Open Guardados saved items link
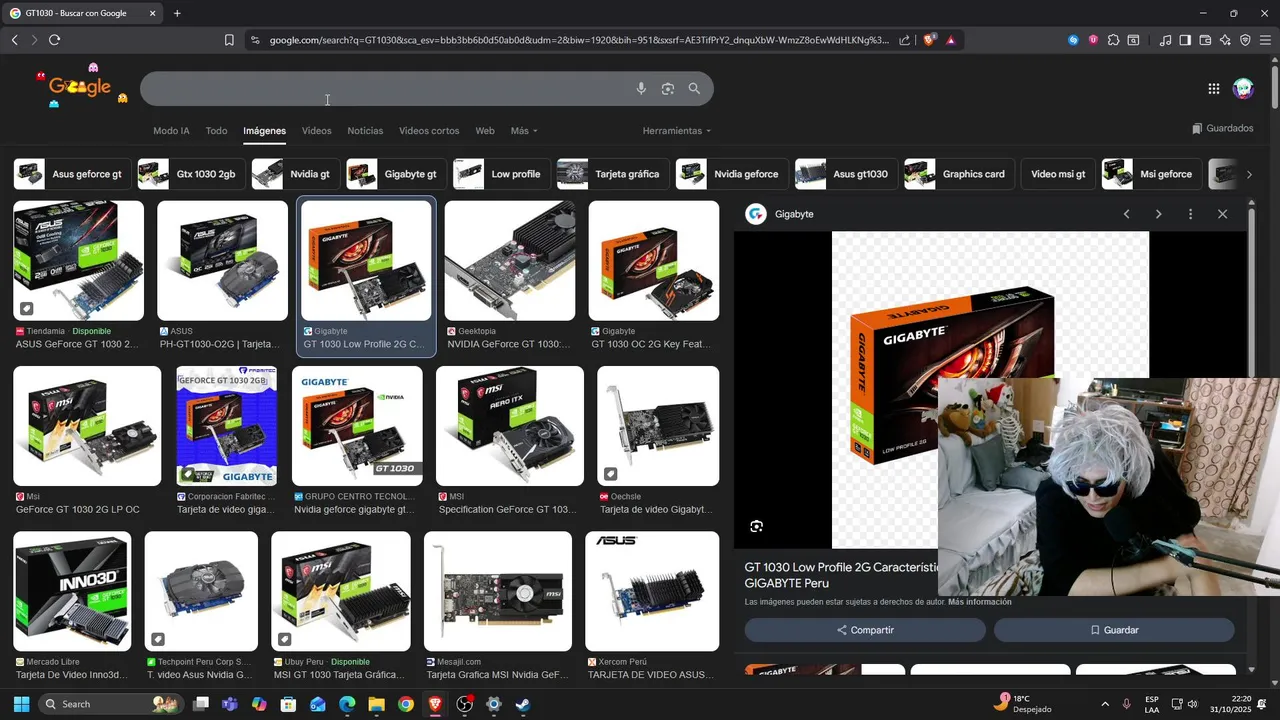 point(1222,128)
